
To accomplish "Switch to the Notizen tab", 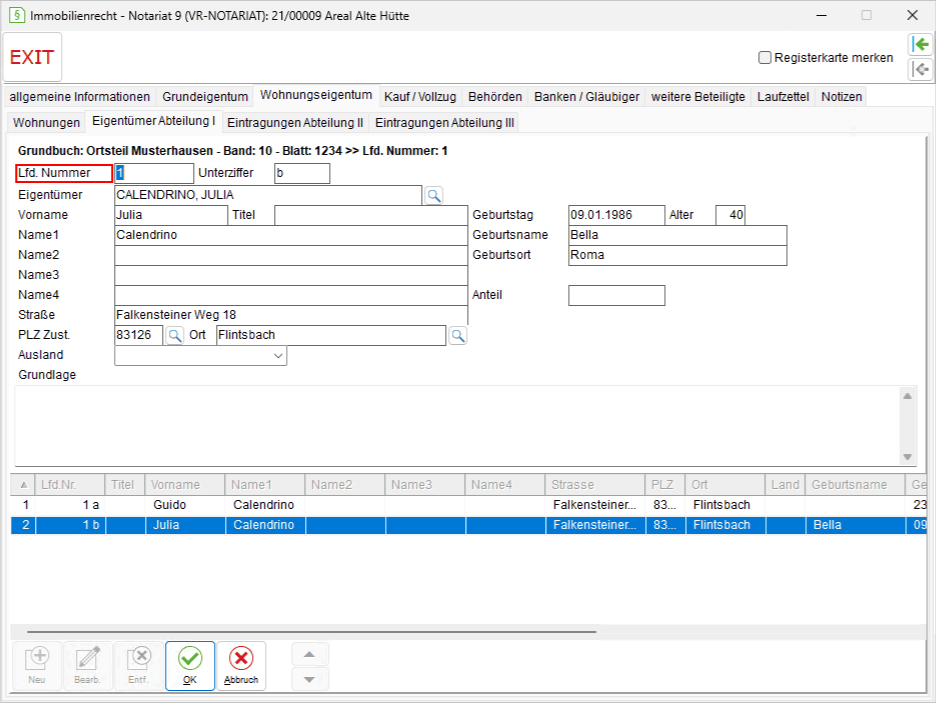I will (x=841, y=97).
